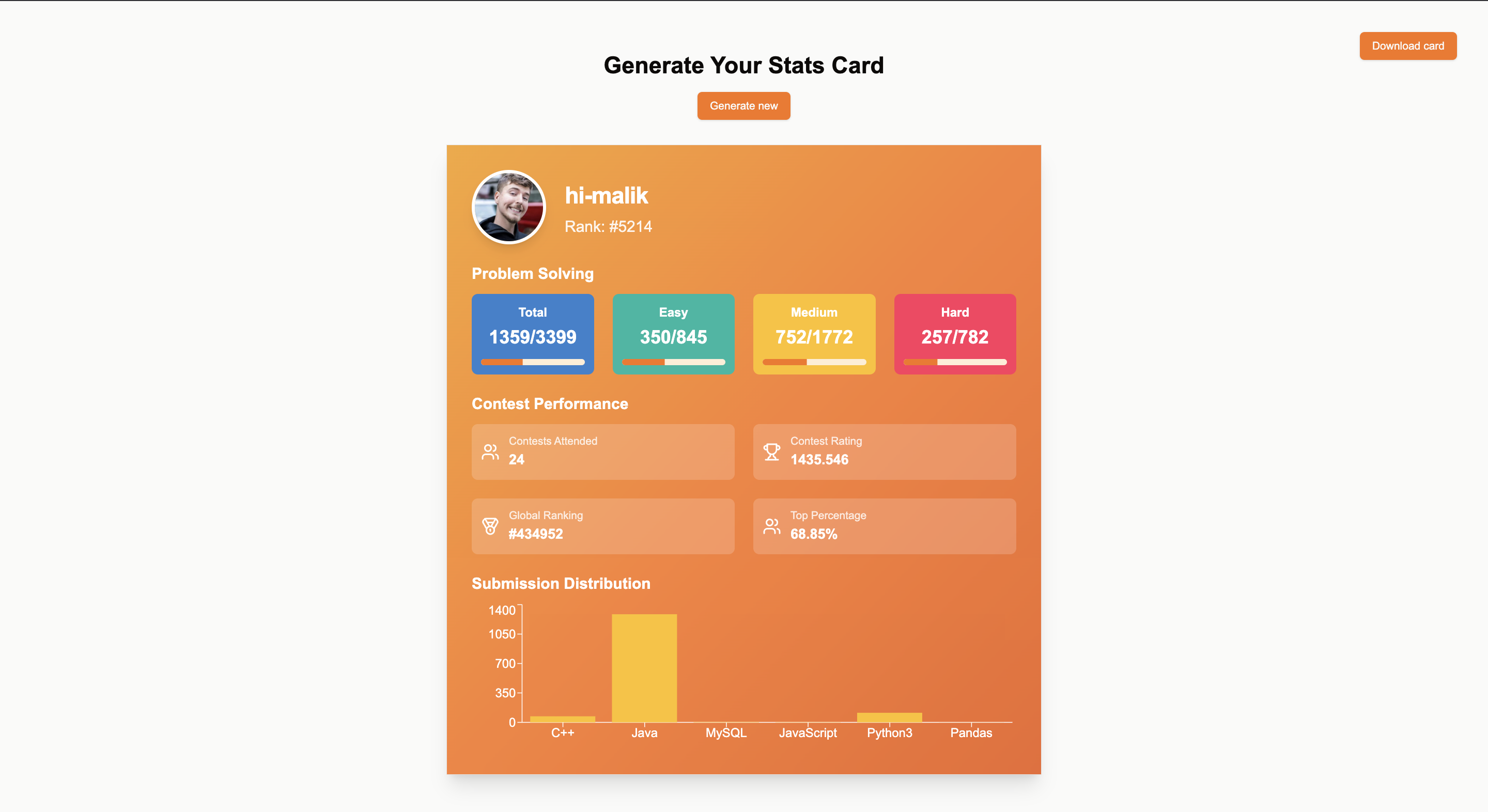Collapse the Submission Distribution section

click(561, 583)
